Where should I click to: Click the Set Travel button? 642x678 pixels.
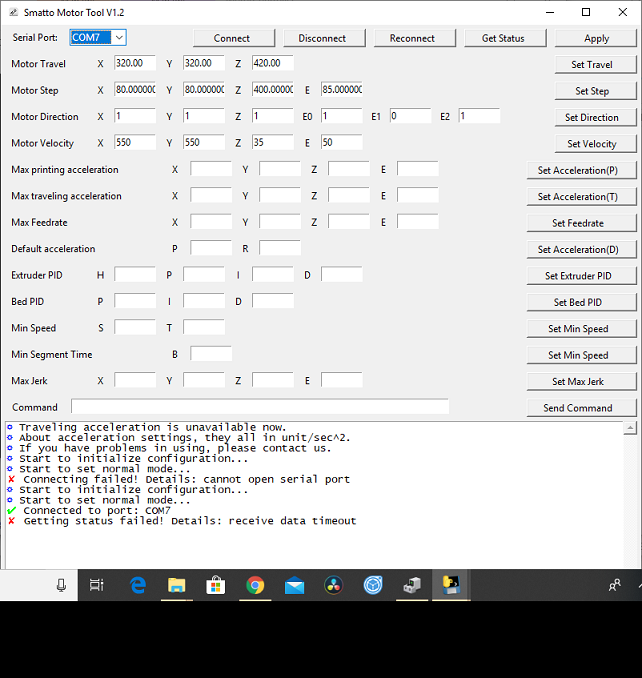[x=596, y=64]
